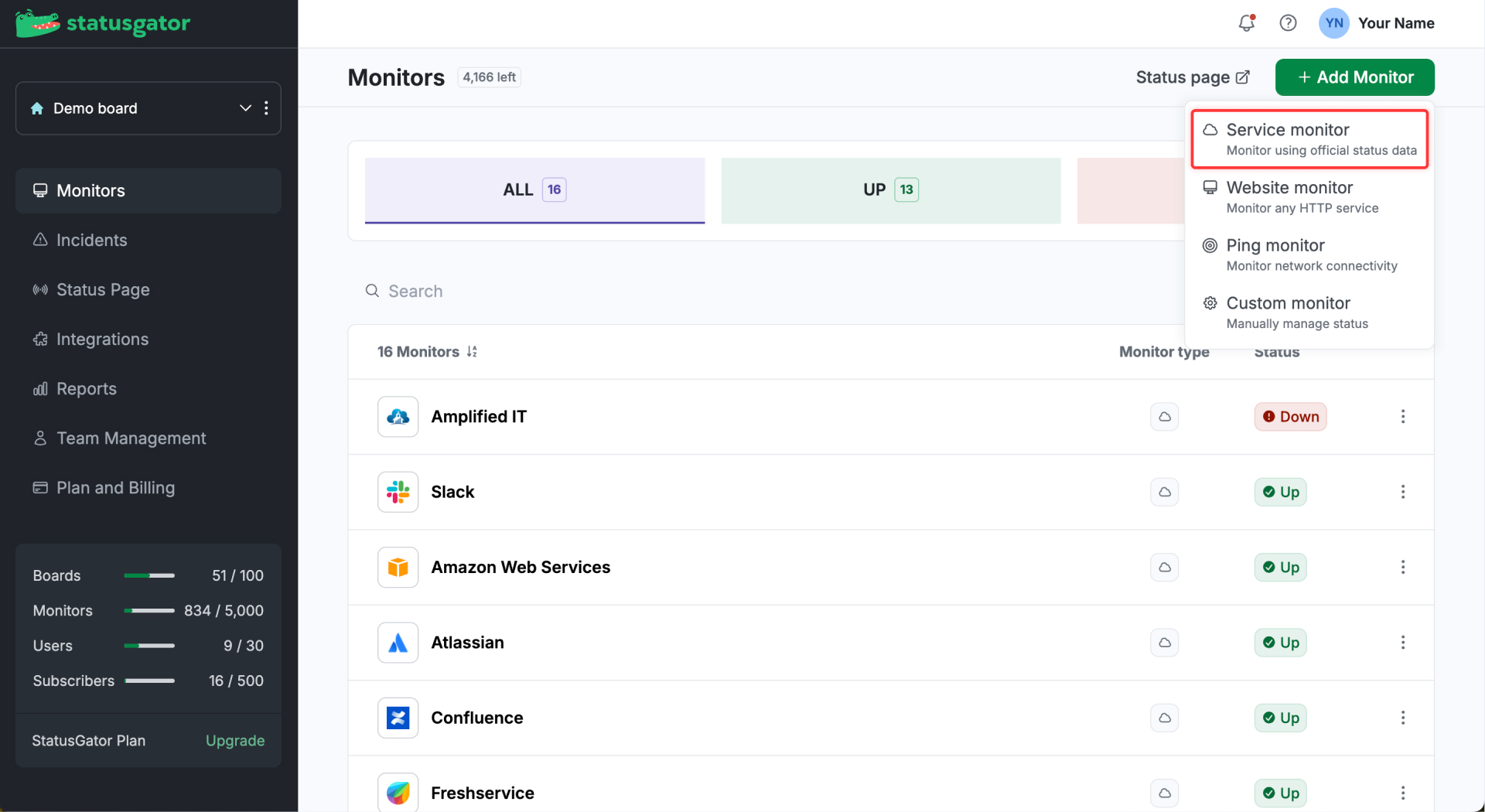Click Amazon Web Services' cloud type icon
1485x812 pixels.
[x=1164, y=568]
